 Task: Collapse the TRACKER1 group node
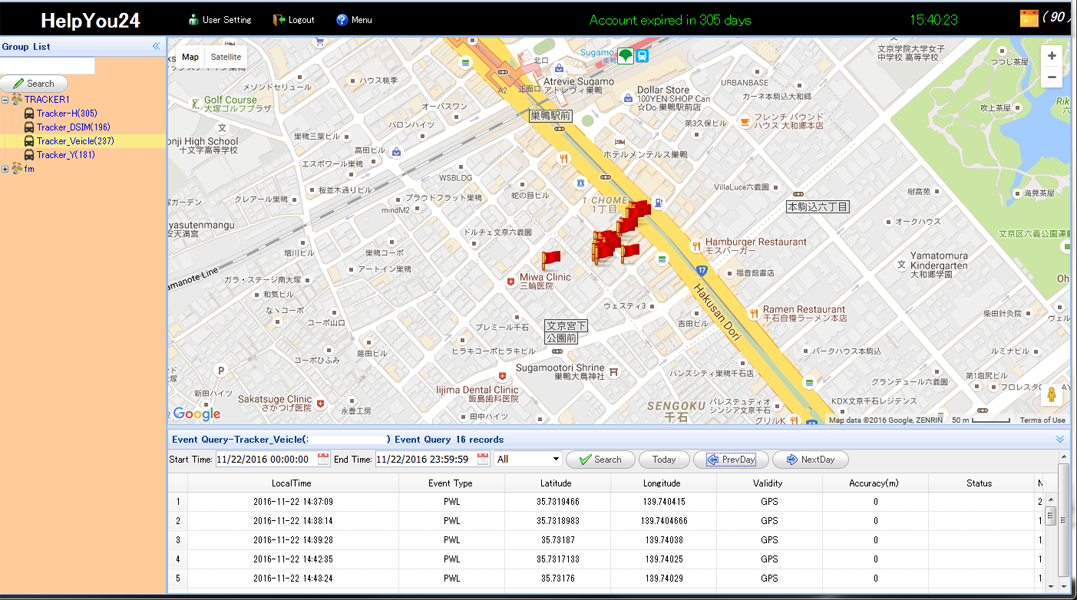click(5, 100)
